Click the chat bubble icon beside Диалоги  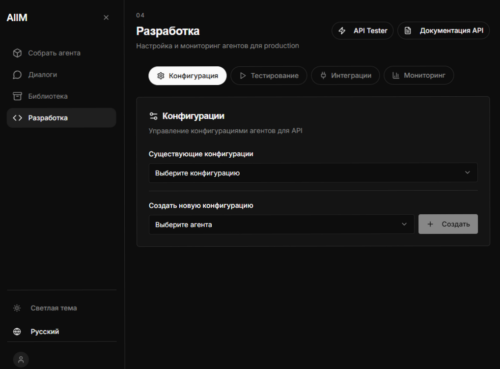(17, 75)
